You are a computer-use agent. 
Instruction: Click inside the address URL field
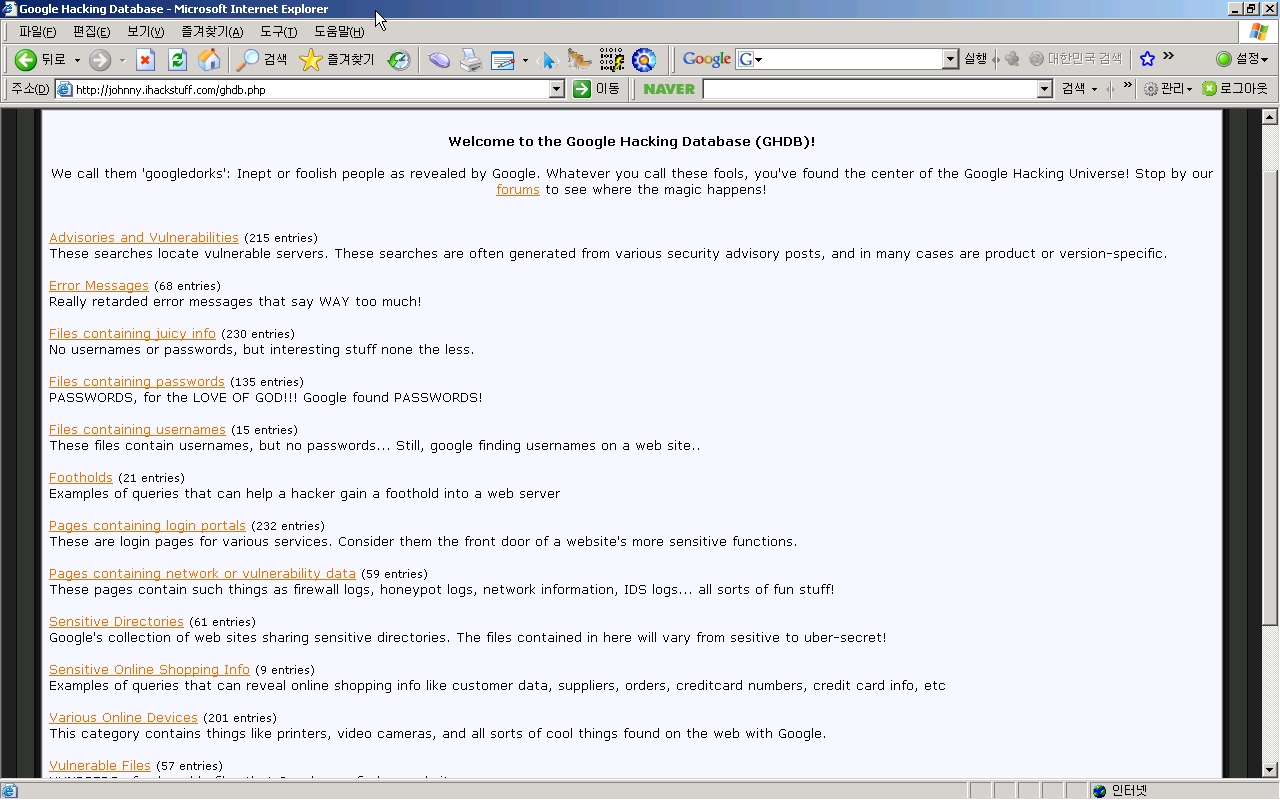311,89
